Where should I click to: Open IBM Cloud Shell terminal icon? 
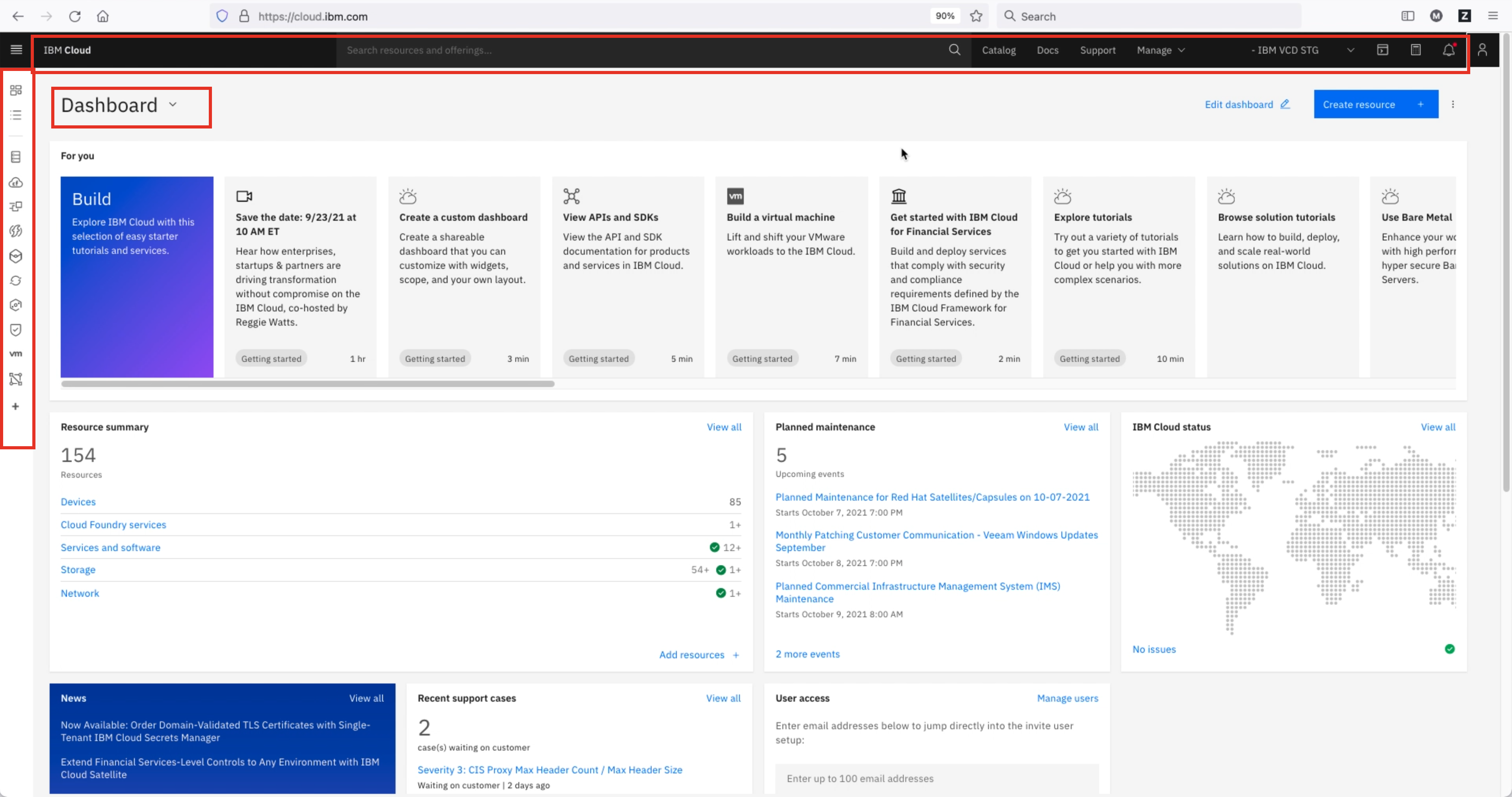[1382, 50]
